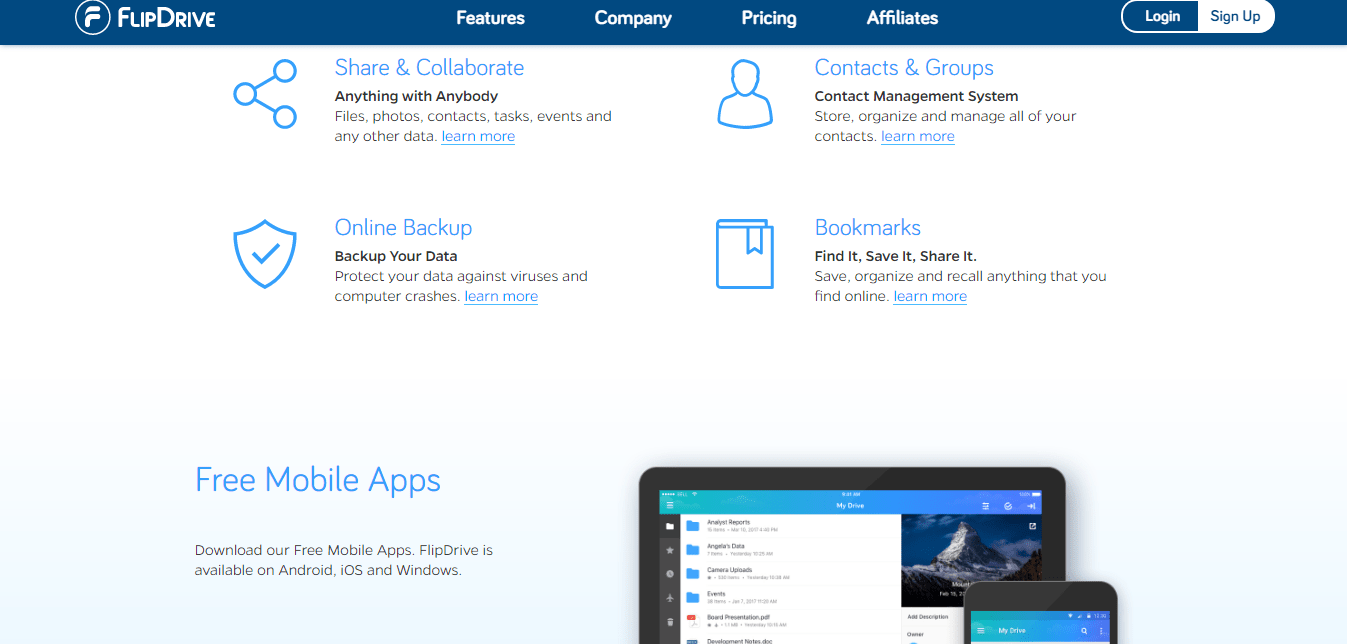Screen dimensions: 1347x644
Task: Go to the Pricing page
Action: click(x=769, y=18)
